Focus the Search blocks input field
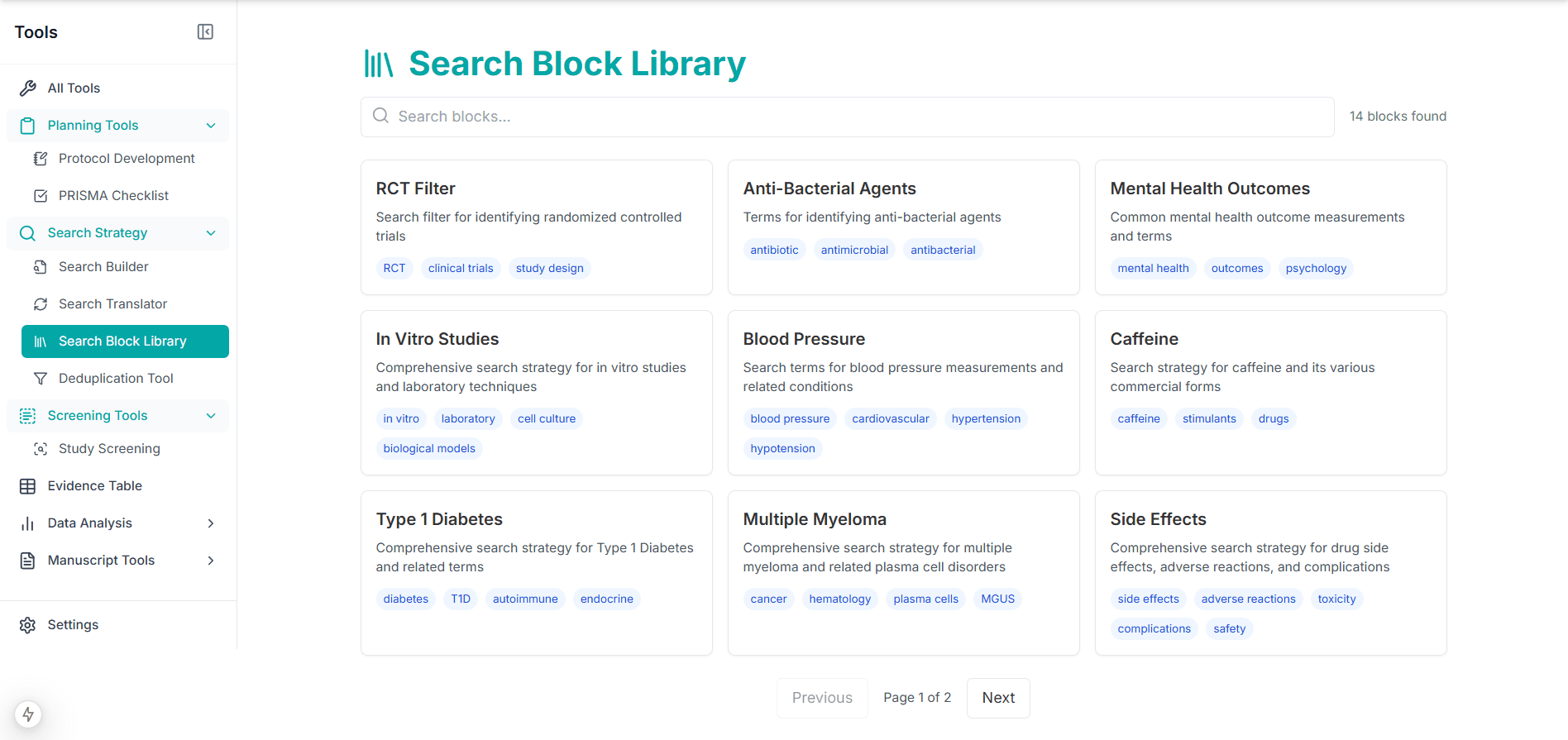This screenshot has height=740, width=1568. [x=847, y=117]
